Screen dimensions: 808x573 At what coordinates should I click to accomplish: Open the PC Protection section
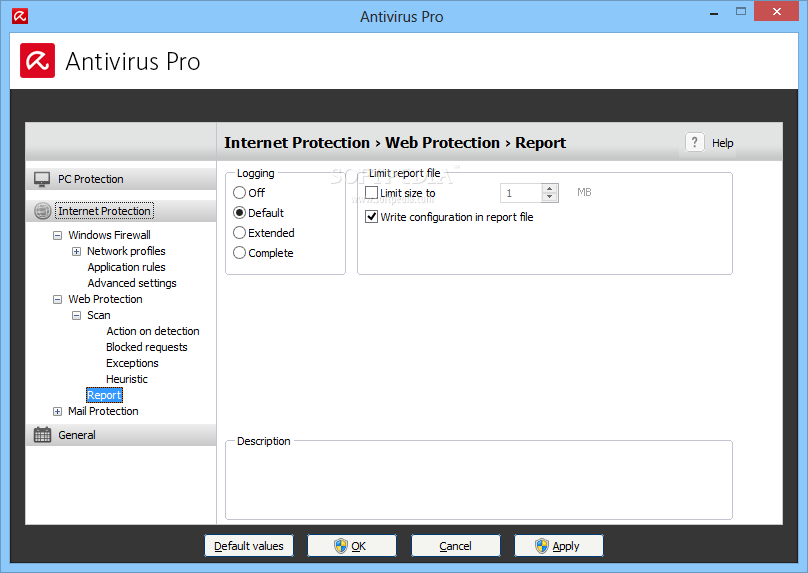pyautogui.click(x=121, y=179)
